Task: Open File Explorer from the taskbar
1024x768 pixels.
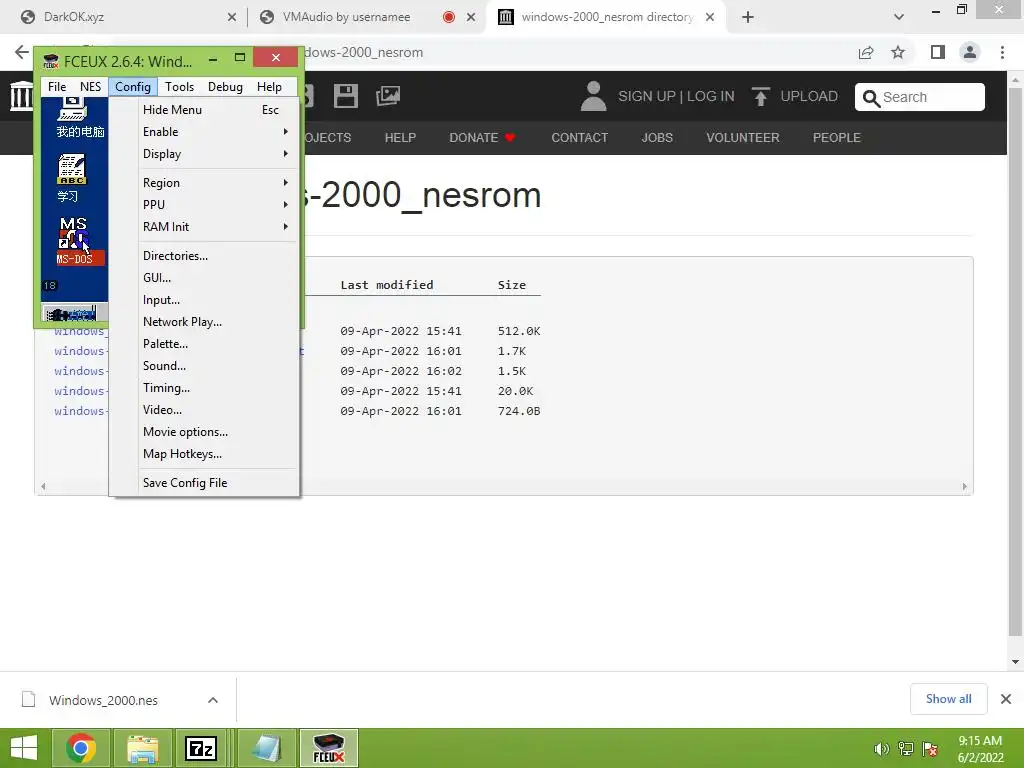Action: coord(142,748)
